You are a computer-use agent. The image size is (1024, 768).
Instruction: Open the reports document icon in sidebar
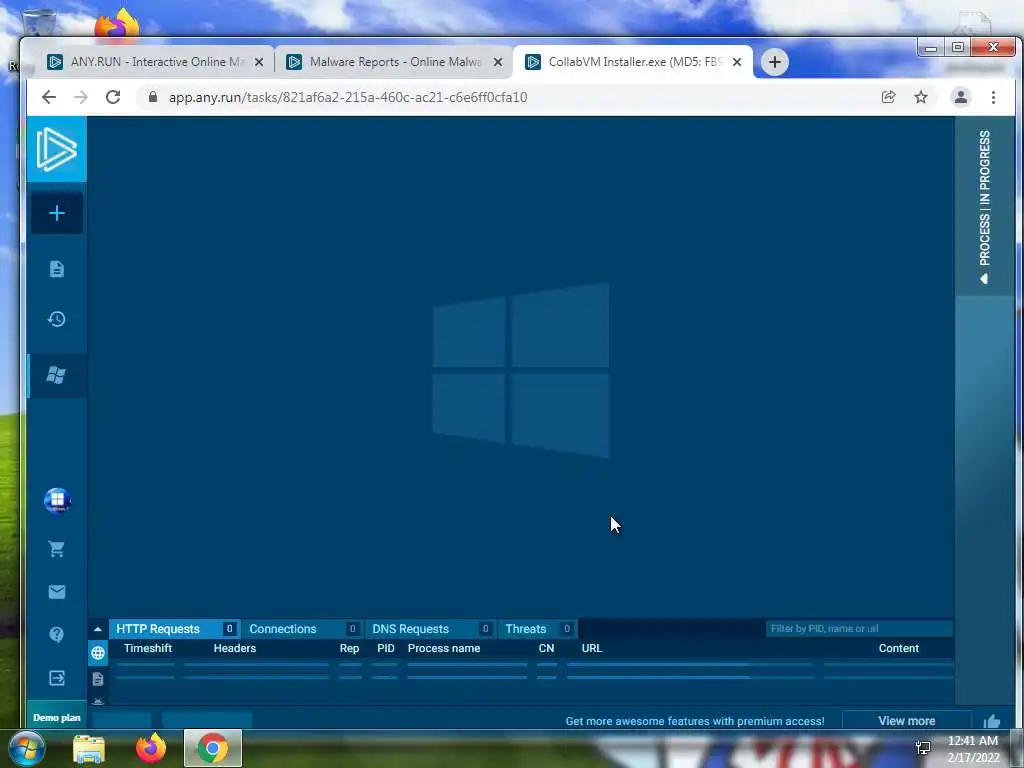[57, 268]
